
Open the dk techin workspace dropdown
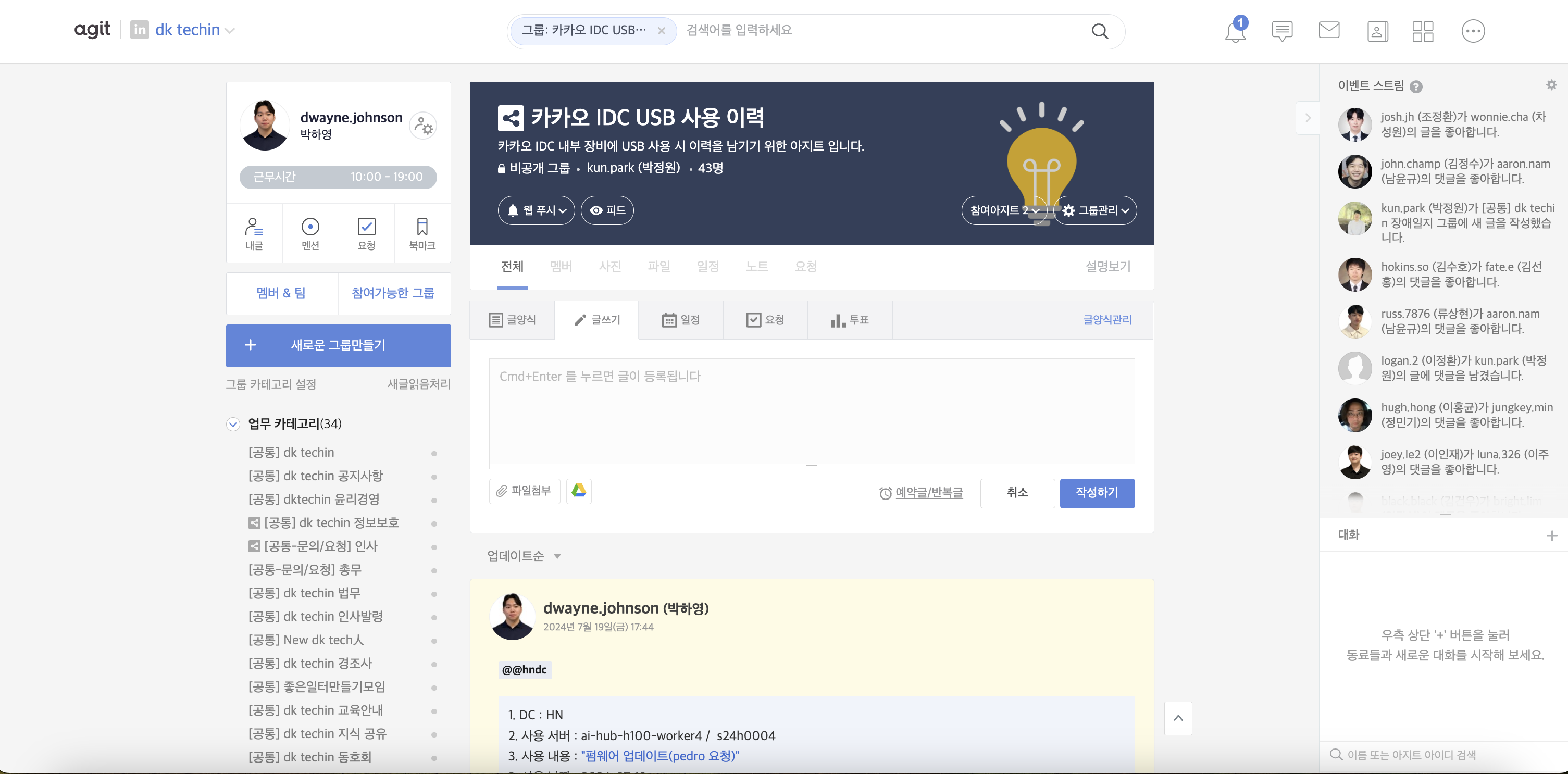click(x=194, y=30)
